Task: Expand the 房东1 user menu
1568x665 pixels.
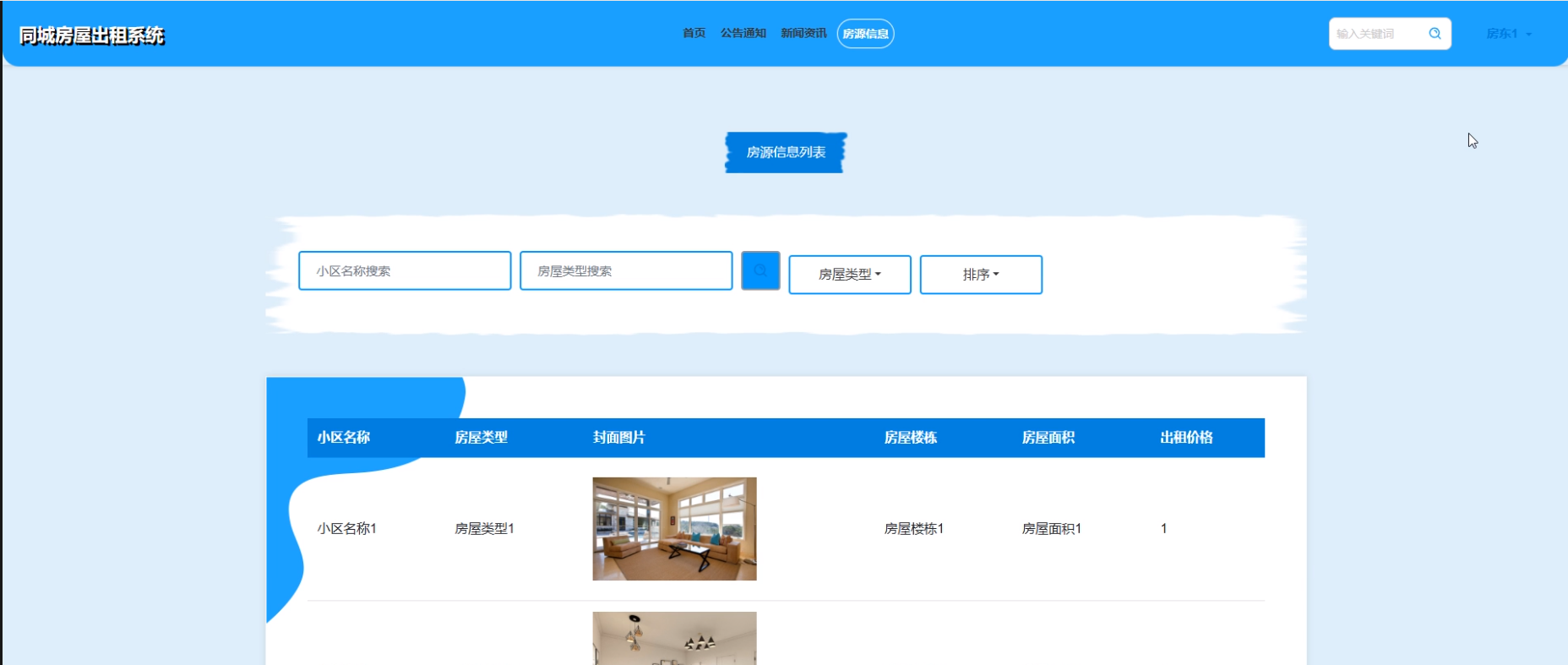Action: [x=1509, y=34]
